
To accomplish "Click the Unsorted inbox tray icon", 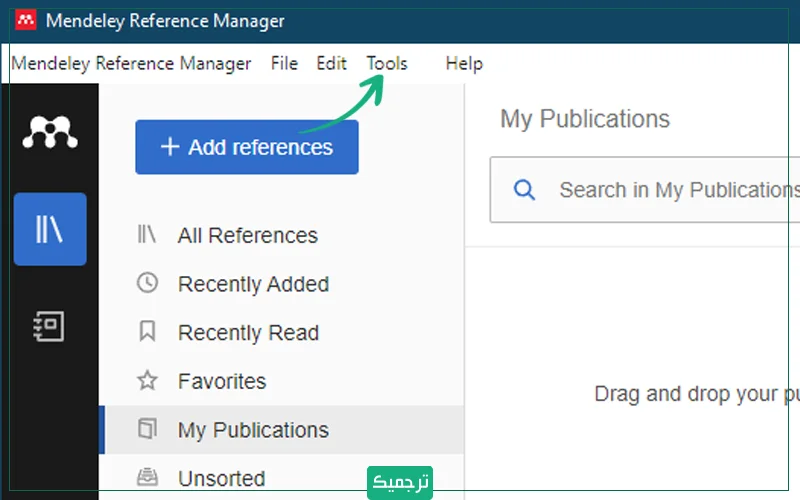I will click(147, 477).
